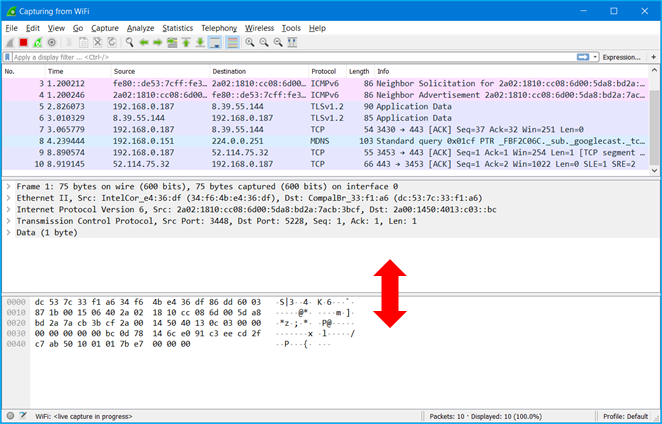Toggle packet list colorization
This screenshot has width=662, height=424.
(232, 42)
